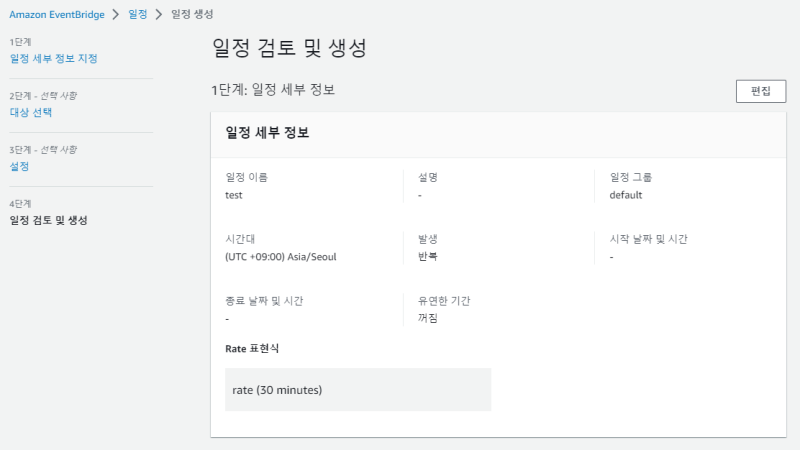Click the schedule name value test
The height and width of the screenshot is (450, 800).
(x=234, y=195)
